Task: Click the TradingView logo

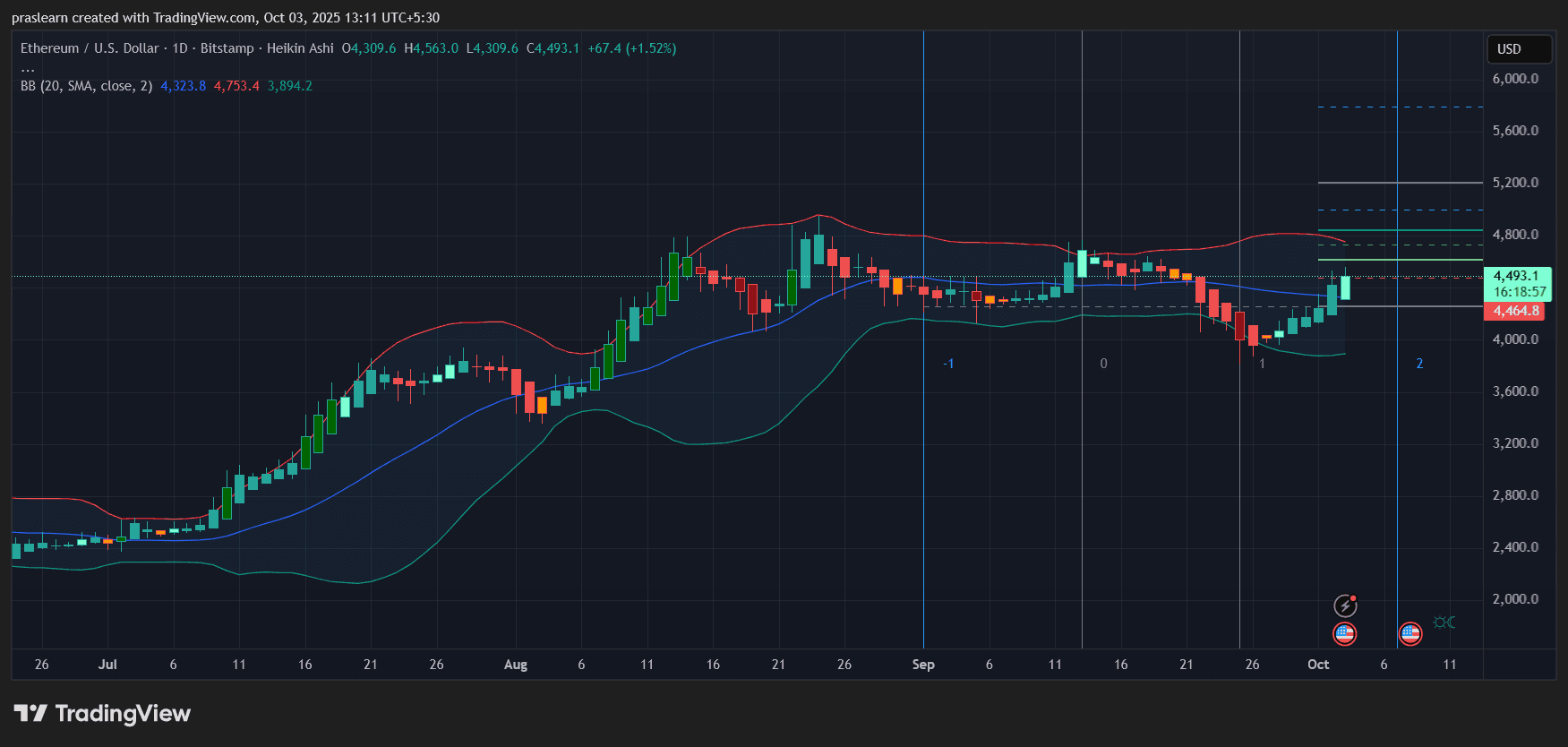Action: 102,714
